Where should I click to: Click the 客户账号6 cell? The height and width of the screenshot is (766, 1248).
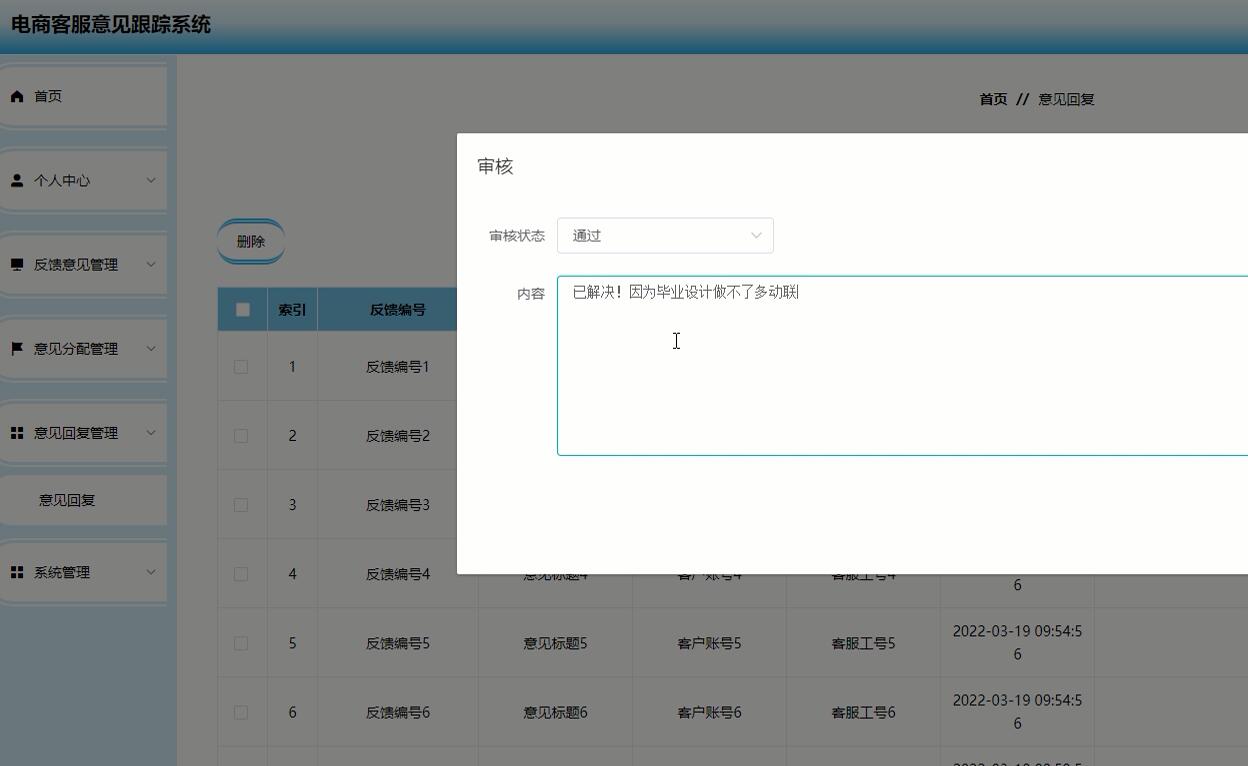(x=710, y=712)
